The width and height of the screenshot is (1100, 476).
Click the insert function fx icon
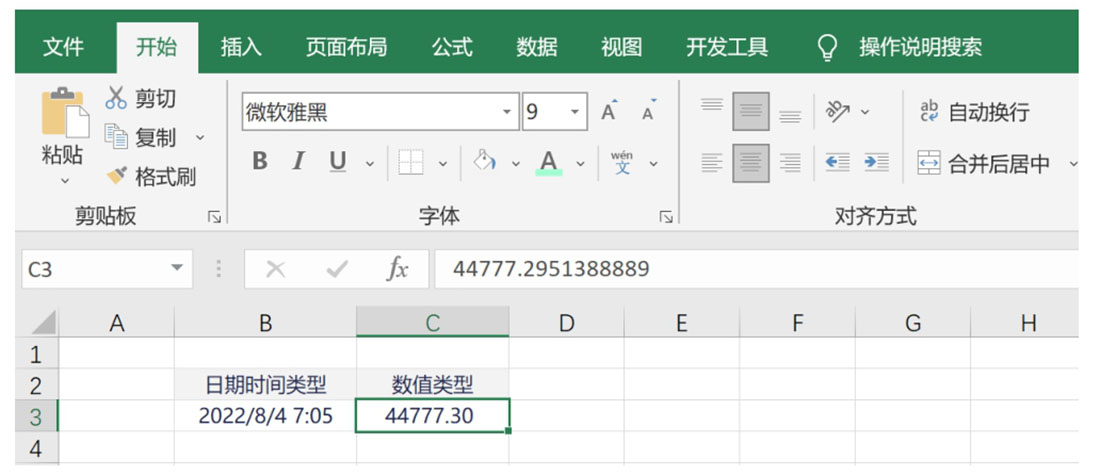397,269
